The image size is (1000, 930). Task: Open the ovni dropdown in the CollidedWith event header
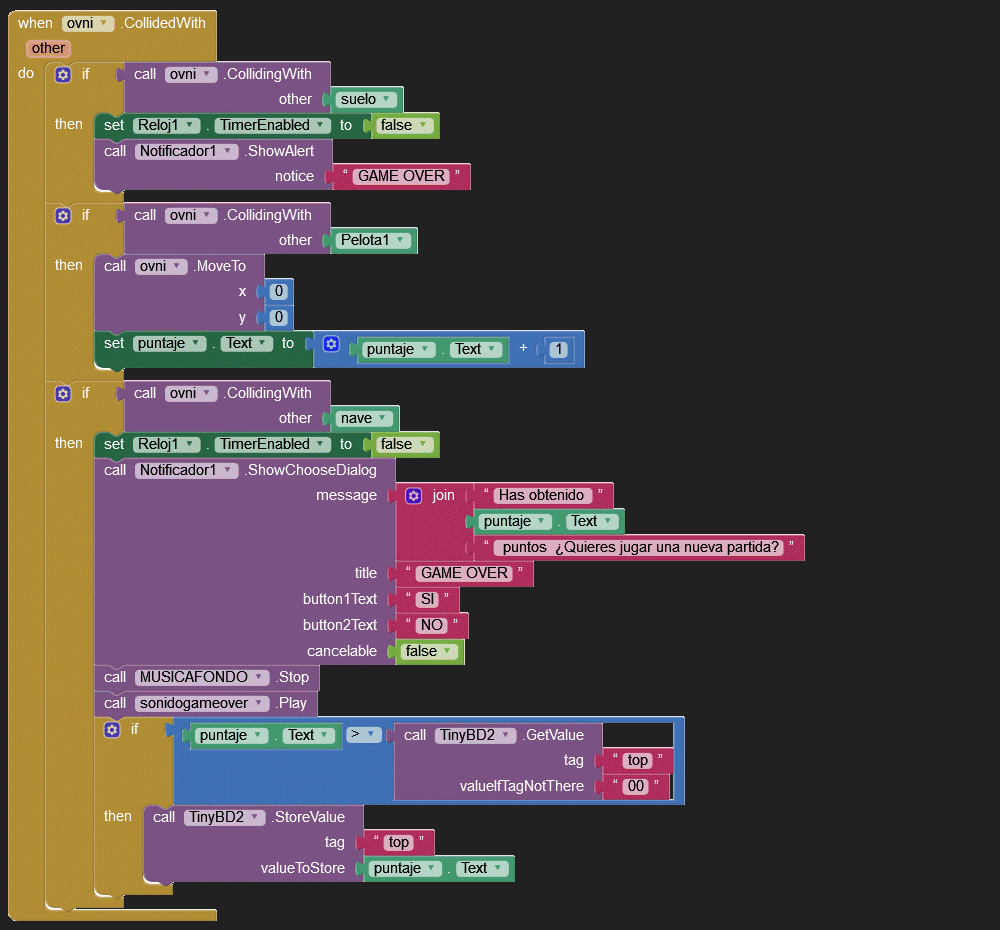88,23
